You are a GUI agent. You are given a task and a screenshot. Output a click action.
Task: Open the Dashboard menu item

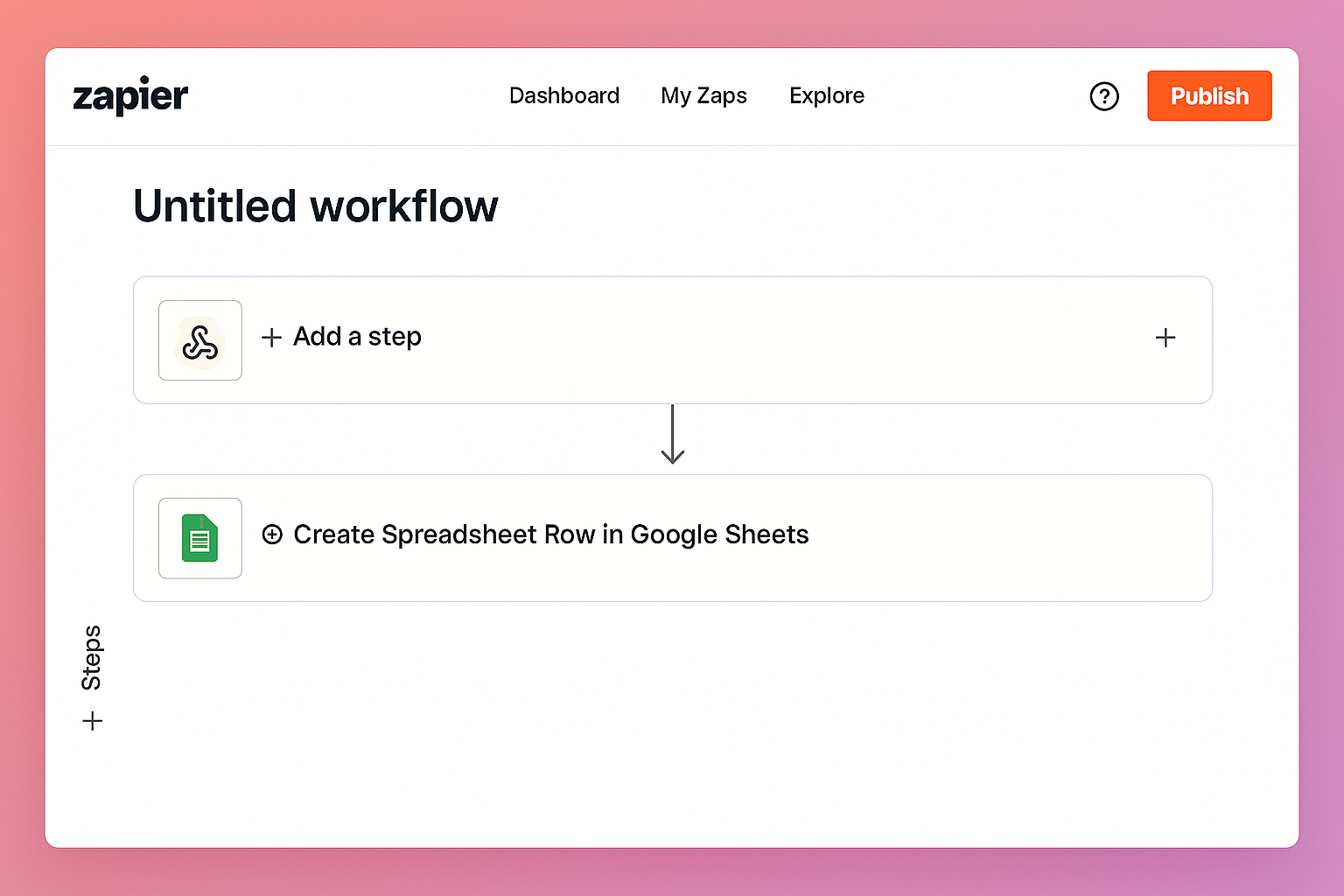tap(564, 96)
